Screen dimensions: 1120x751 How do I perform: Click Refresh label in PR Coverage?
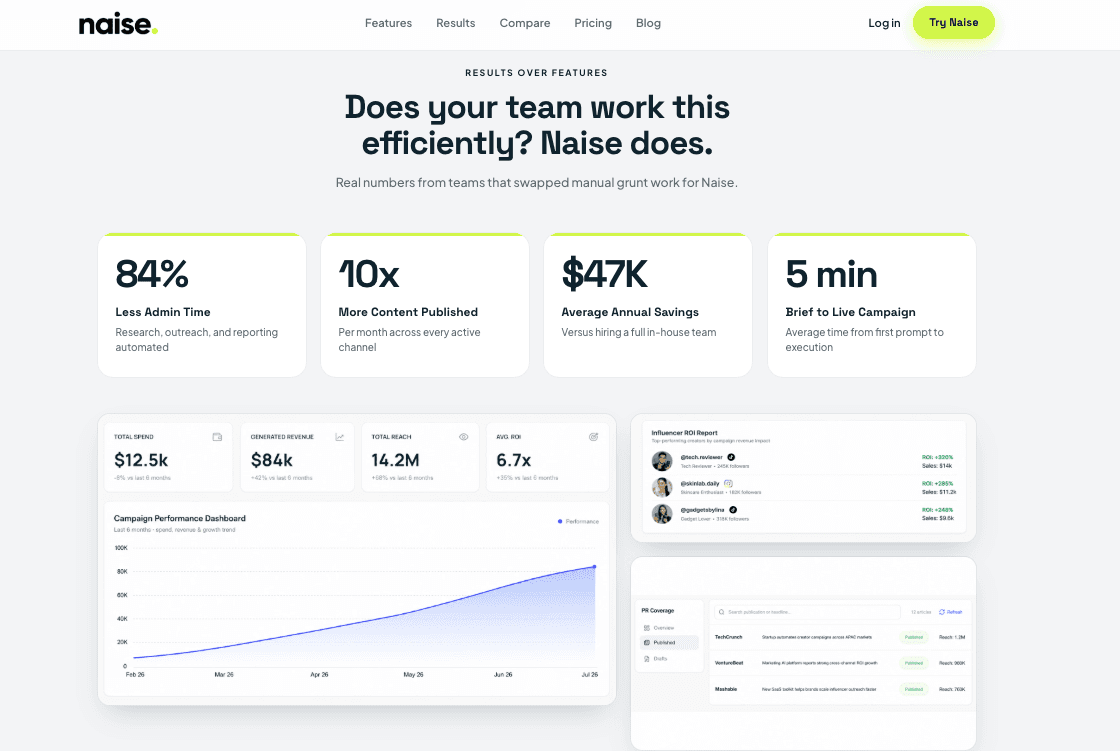tap(954, 612)
